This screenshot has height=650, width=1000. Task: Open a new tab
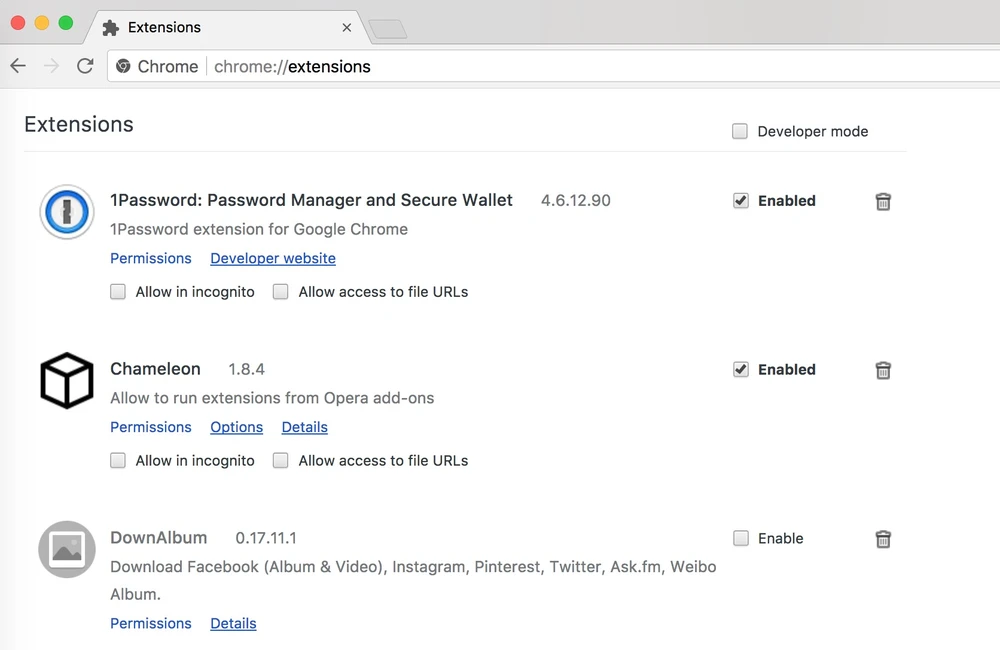pos(388,29)
